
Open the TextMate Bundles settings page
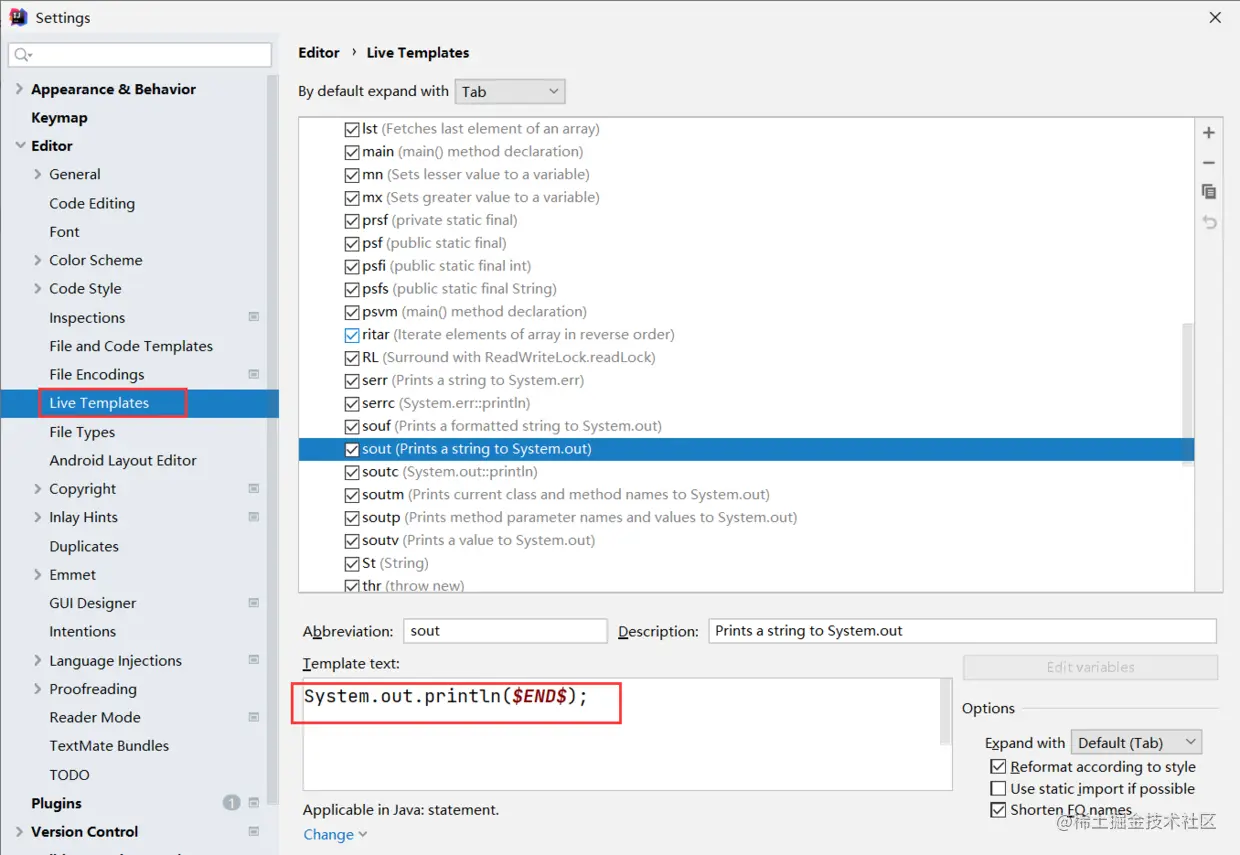[x=109, y=746]
